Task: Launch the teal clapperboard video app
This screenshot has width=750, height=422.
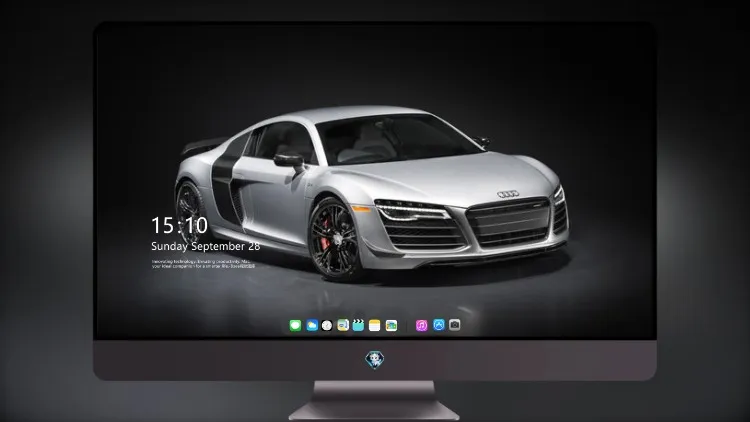Action: coord(358,325)
